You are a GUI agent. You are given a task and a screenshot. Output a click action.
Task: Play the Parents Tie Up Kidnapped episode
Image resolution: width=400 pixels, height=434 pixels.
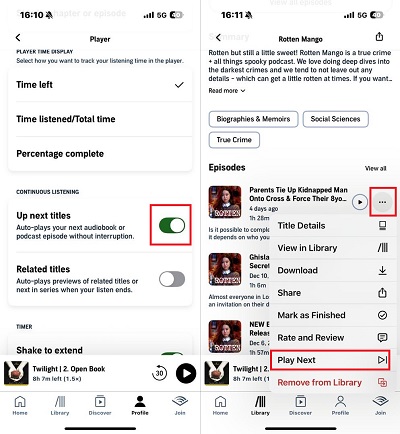(x=360, y=202)
